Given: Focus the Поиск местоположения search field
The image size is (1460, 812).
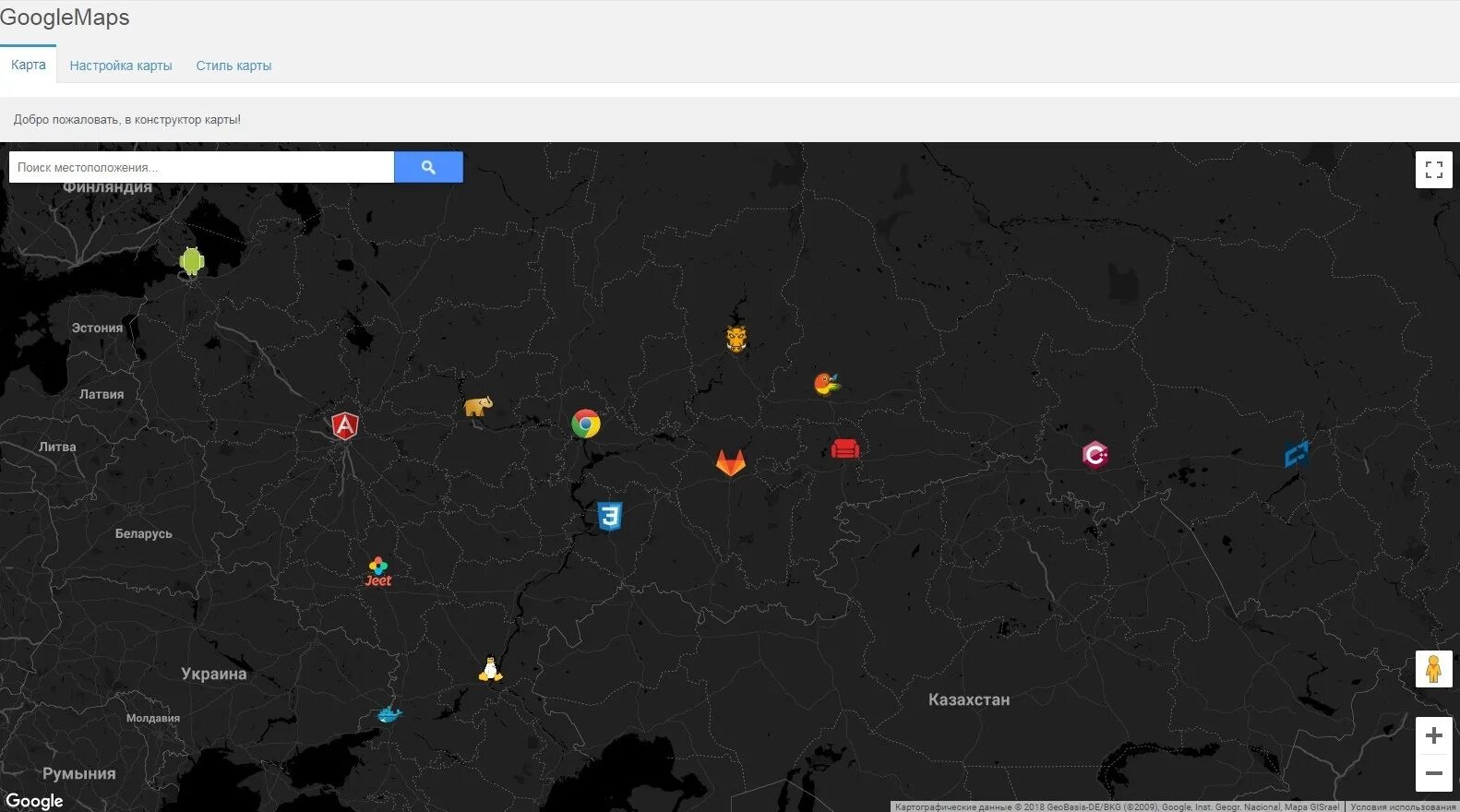Looking at the screenshot, I should [201, 167].
